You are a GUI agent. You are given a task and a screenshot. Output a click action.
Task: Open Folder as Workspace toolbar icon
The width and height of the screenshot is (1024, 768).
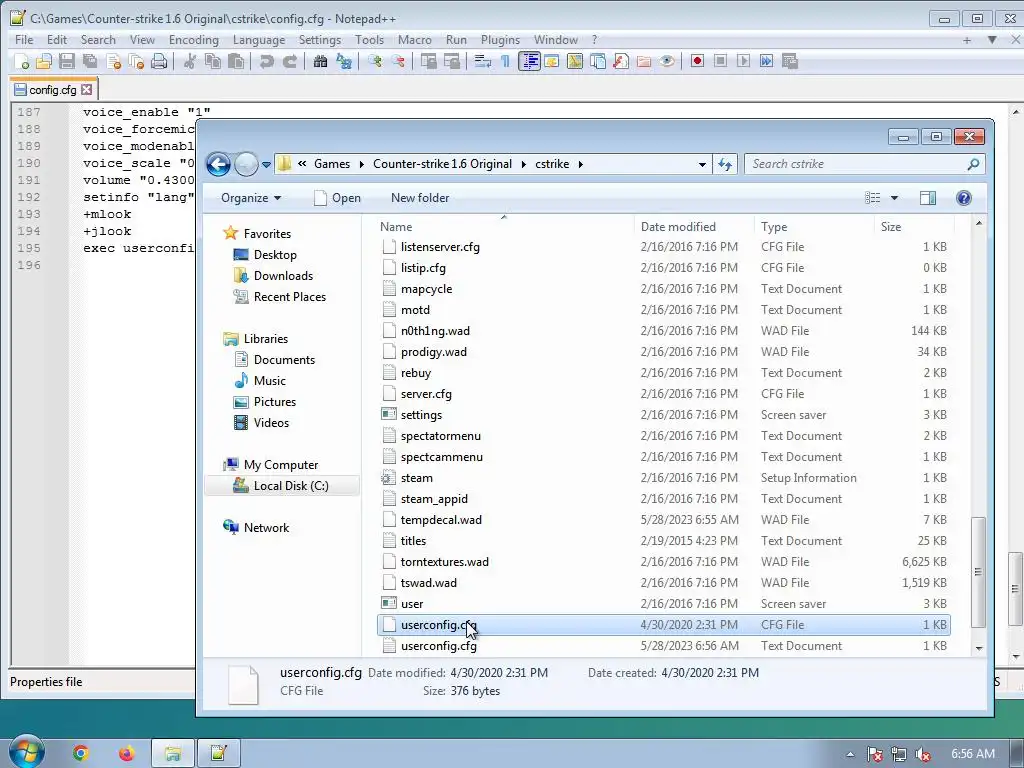(x=644, y=61)
